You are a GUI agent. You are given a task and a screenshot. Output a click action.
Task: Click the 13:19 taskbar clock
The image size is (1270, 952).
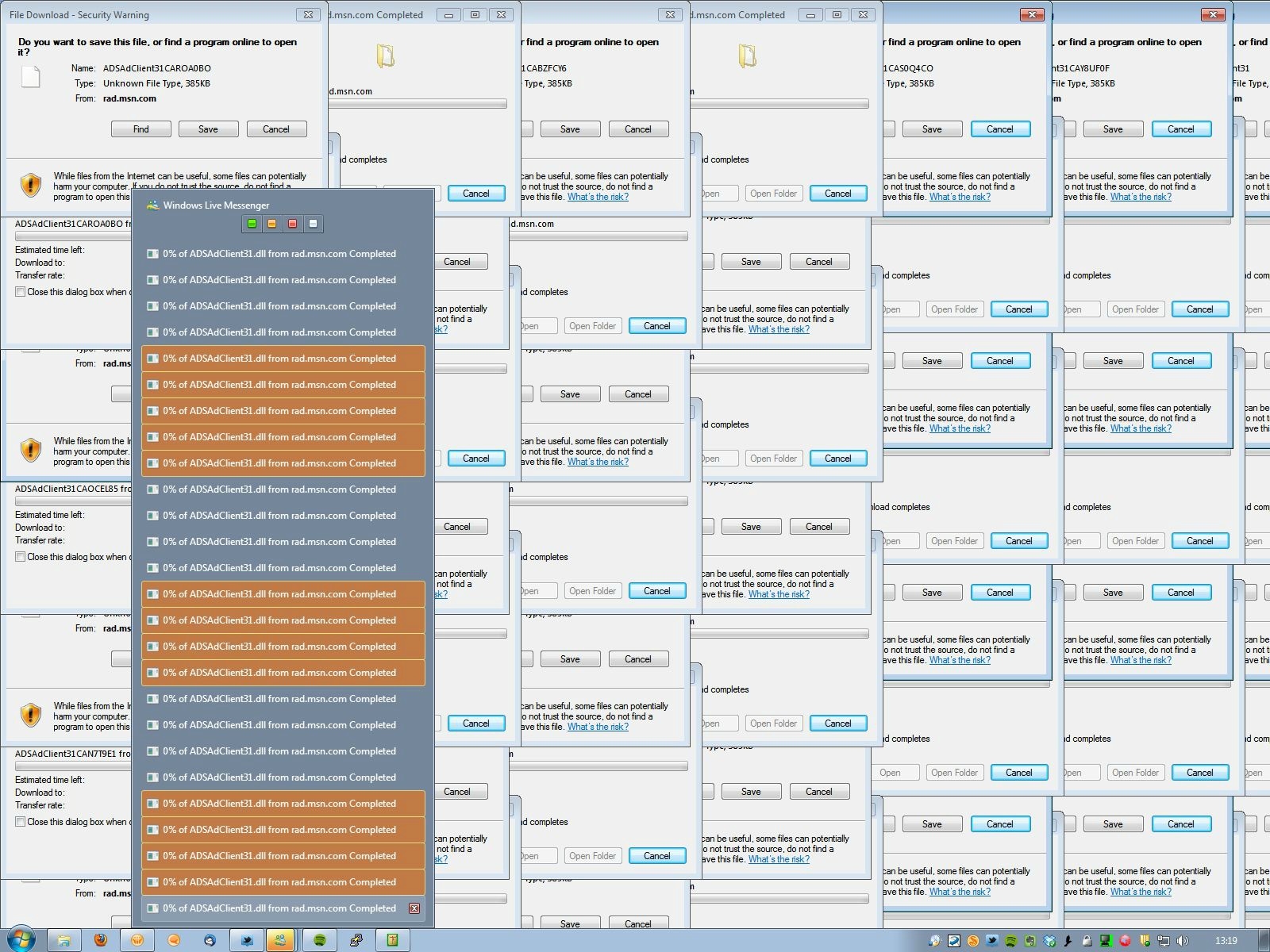pos(1226,941)
